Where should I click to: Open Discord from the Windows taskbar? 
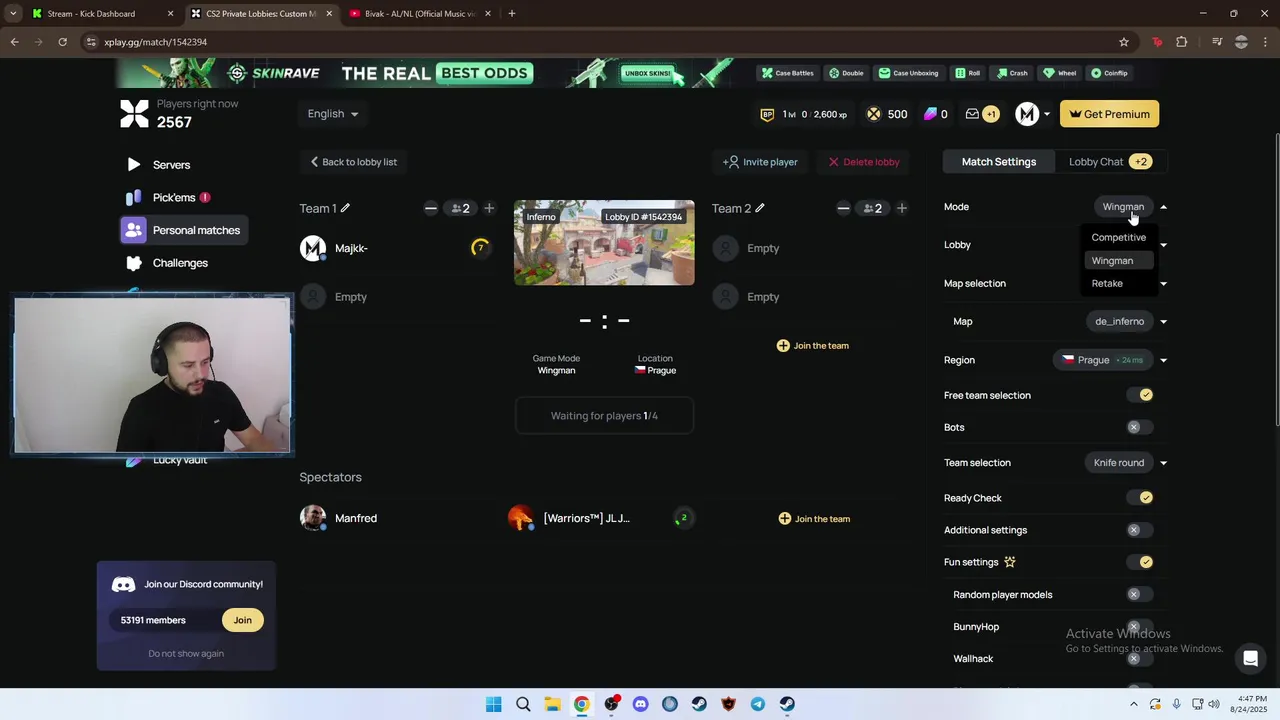pos(640,704)
